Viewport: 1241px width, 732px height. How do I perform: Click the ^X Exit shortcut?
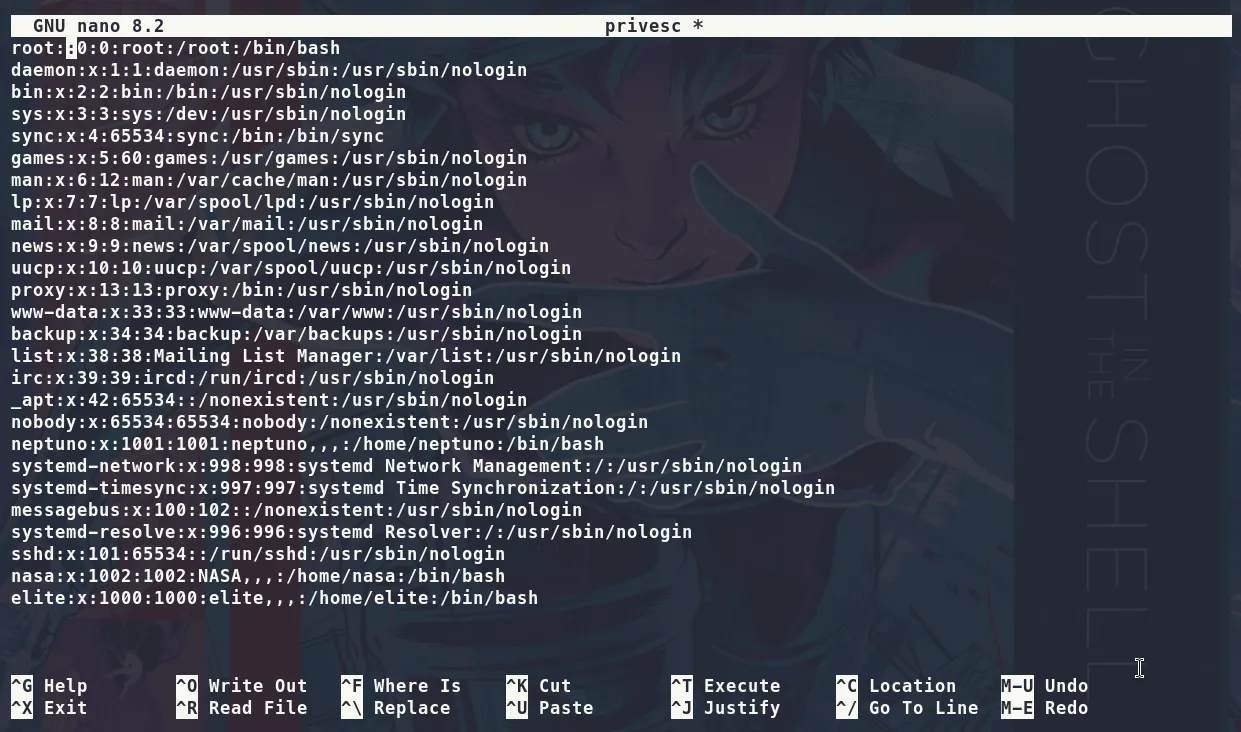coord(49,708)
